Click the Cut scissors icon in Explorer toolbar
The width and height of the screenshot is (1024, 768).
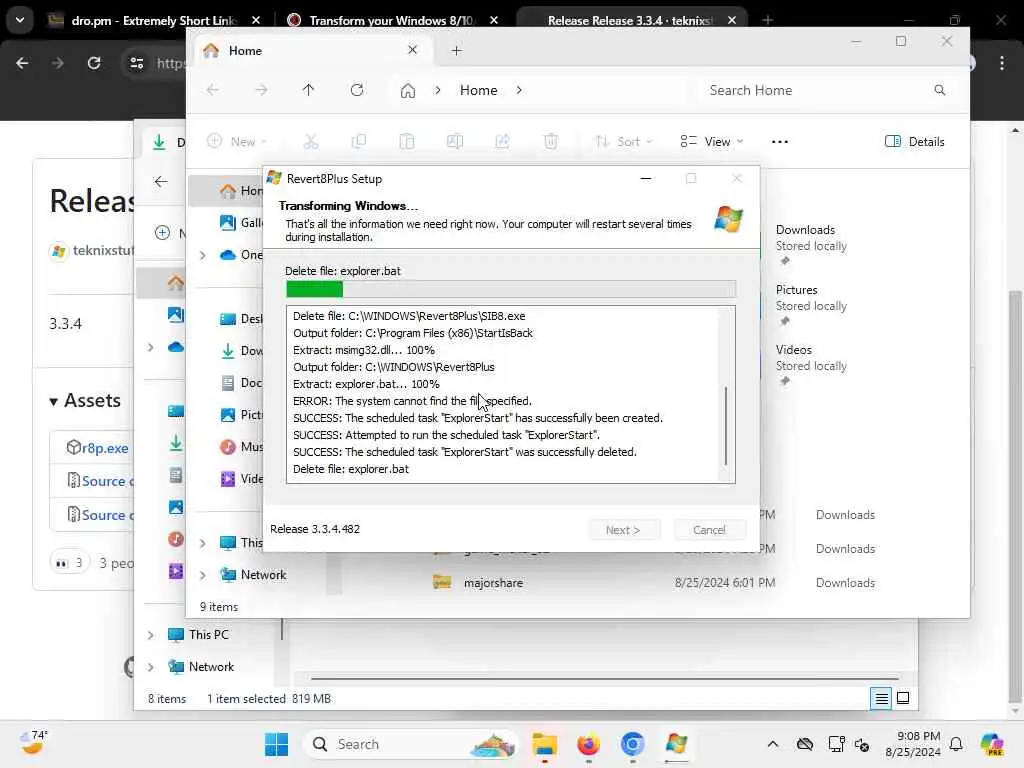click(x=311, y=141)
